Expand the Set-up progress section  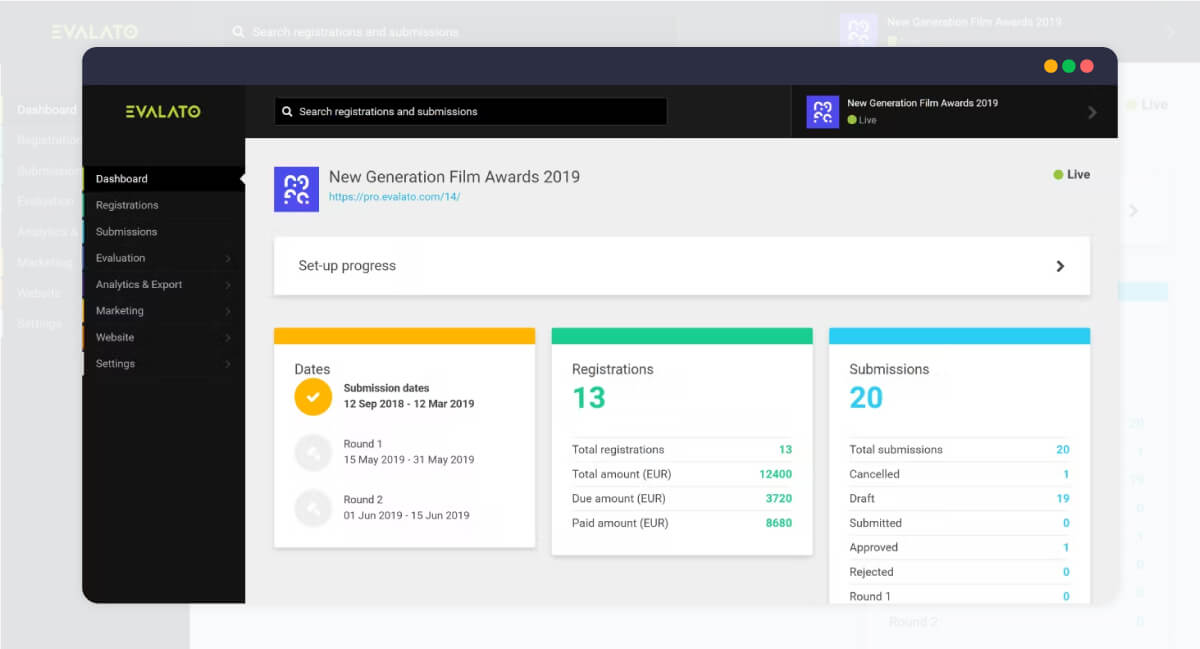[x=1060, y=266]
